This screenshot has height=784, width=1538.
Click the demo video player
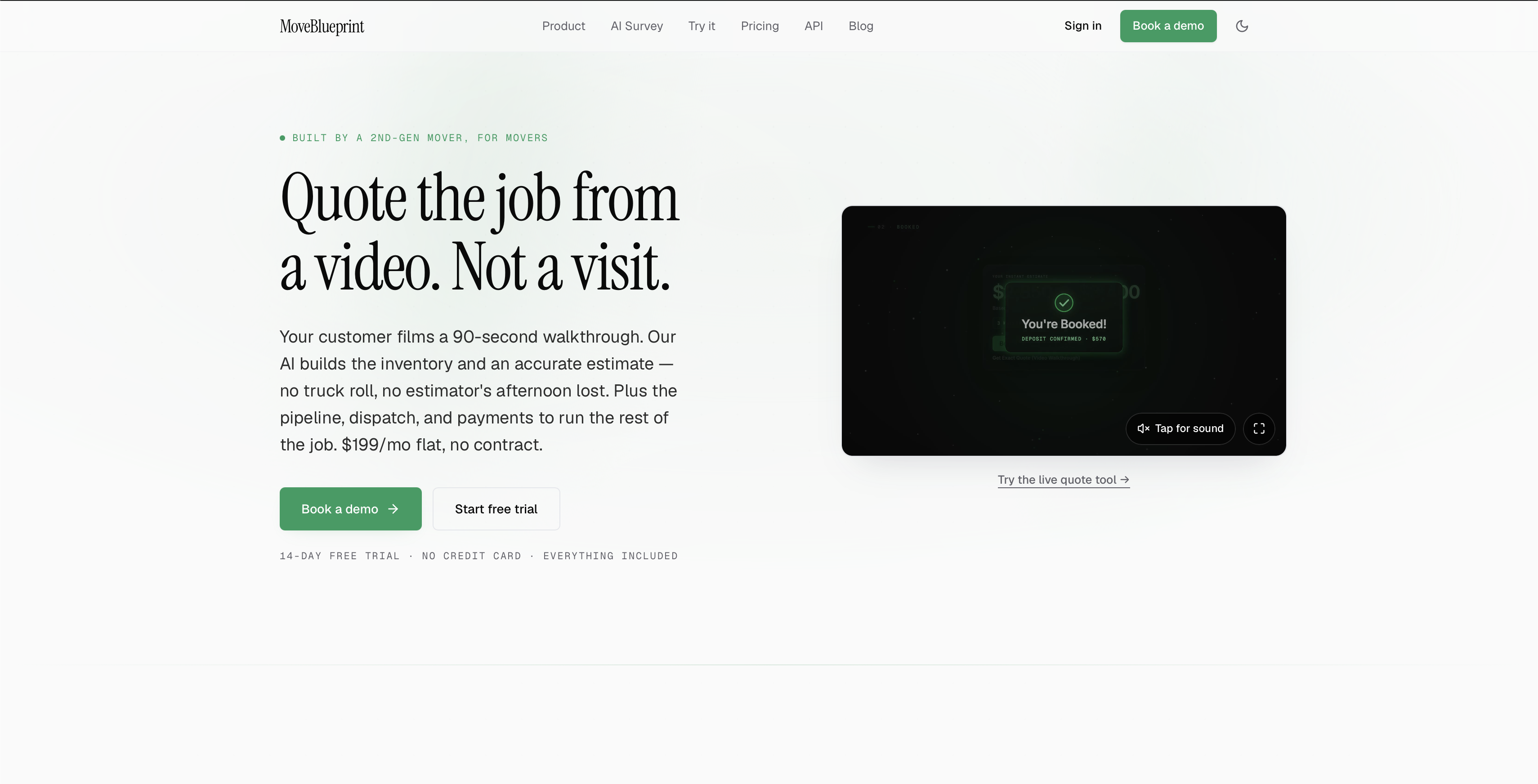click(1064, 330)
